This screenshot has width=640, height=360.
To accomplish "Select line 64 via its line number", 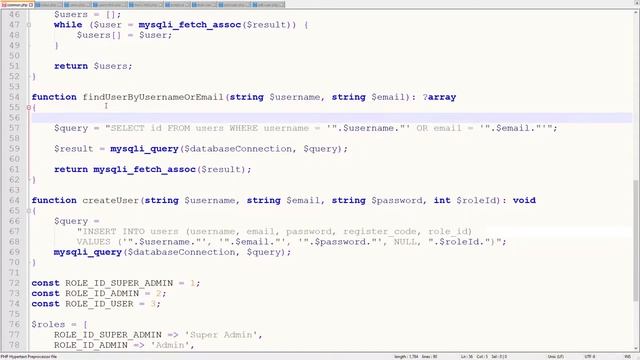I will tap(14, 200).
